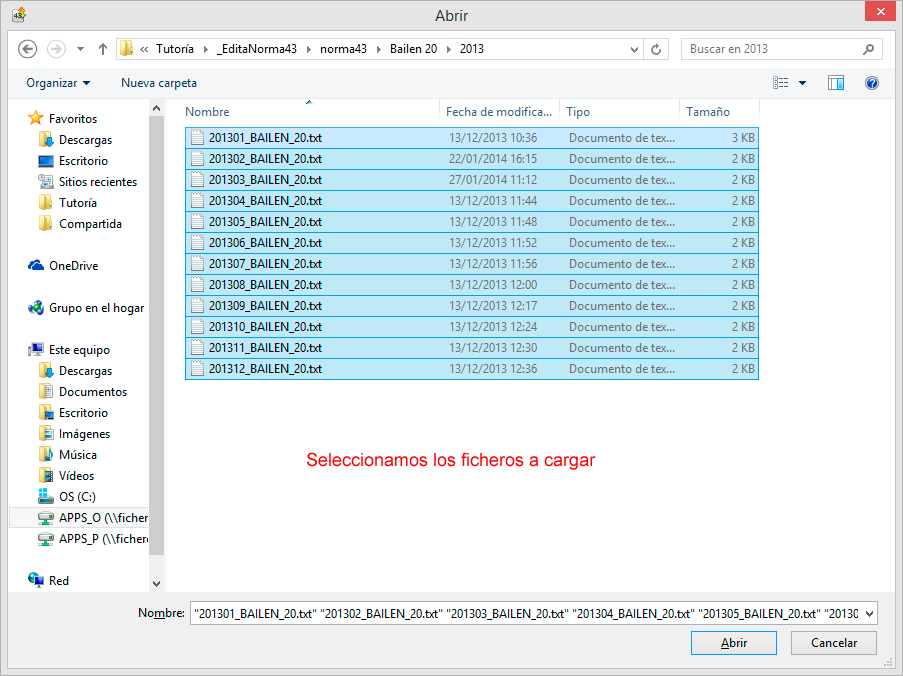Open help with the question mark icon

[872, 83]
